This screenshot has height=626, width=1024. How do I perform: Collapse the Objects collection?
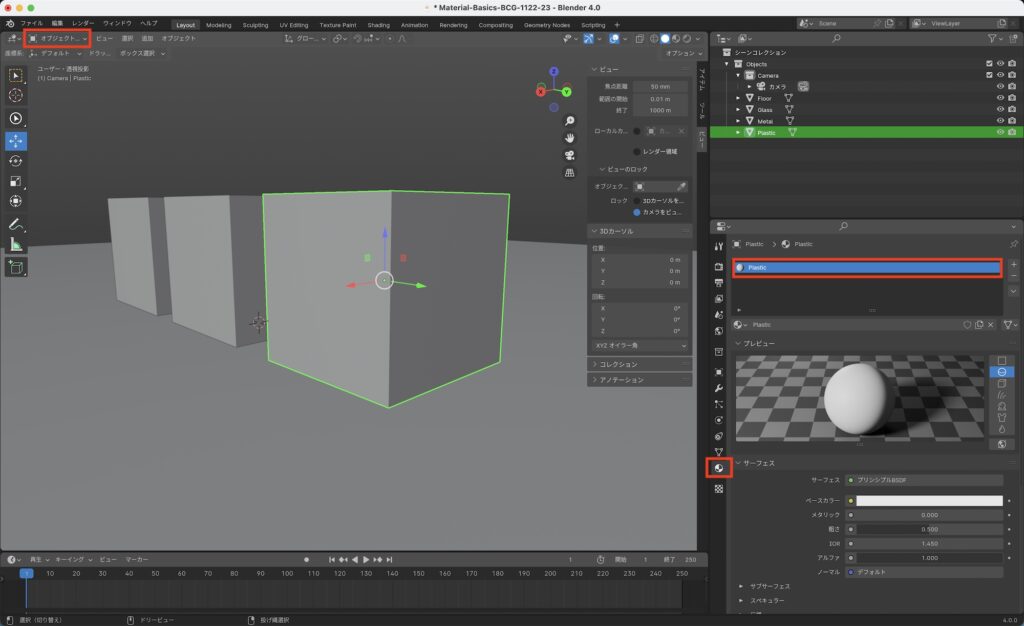tap(725, 64)
